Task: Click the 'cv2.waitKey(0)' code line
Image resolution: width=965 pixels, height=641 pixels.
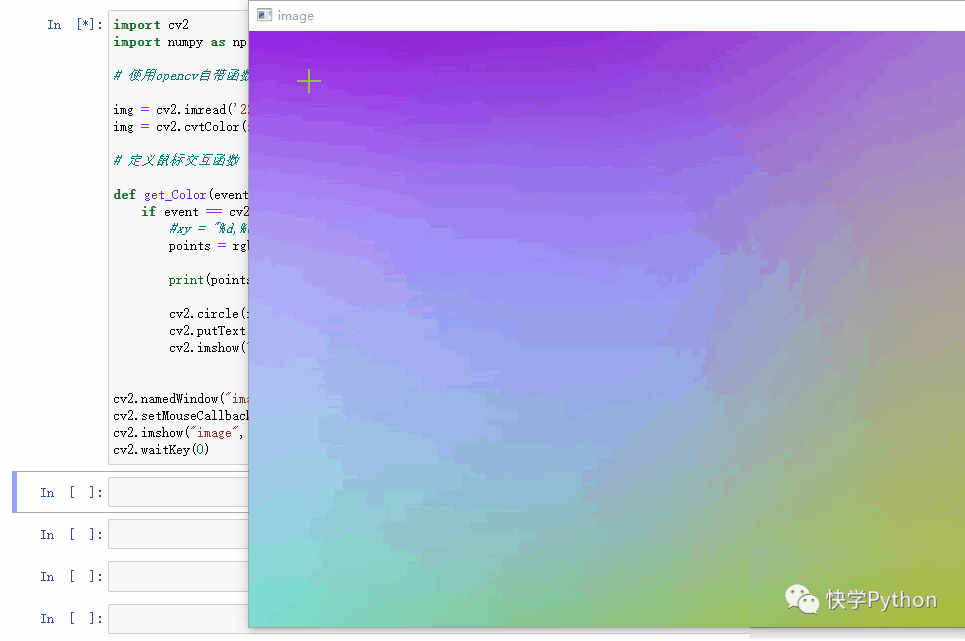Action: tap(161, 450)
